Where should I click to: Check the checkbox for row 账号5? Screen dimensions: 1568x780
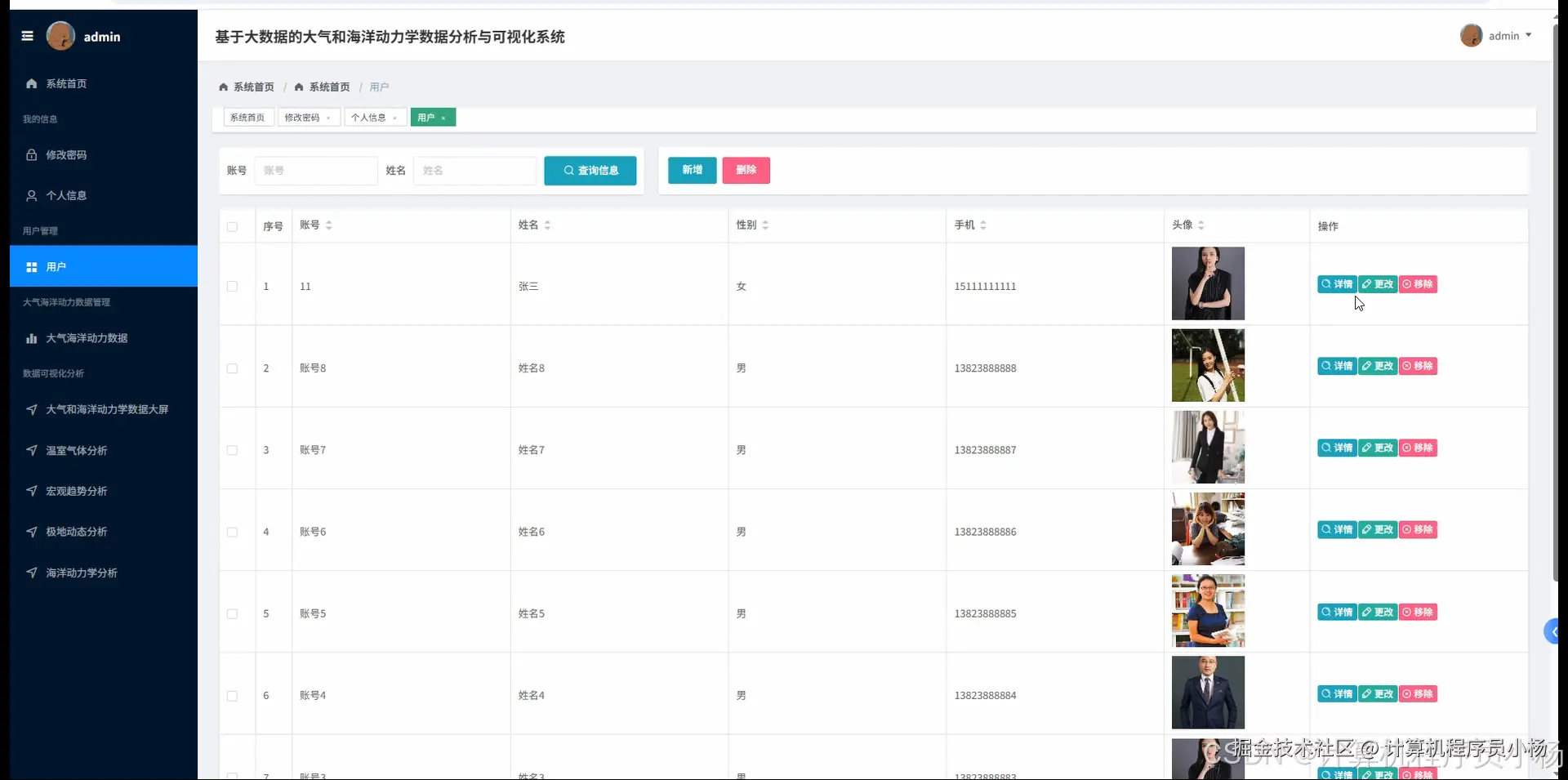233,613
